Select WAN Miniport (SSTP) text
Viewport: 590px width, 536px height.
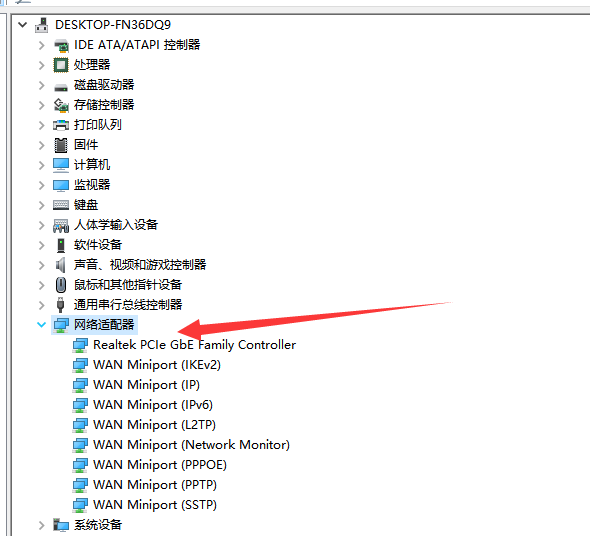pyautogui.click(x=155, y=505)
